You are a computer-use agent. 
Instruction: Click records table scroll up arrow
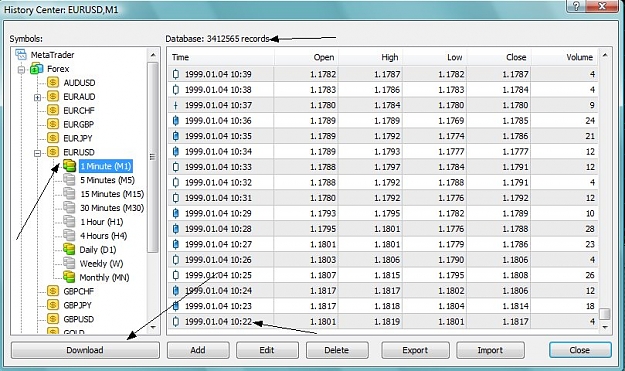(605, 55)
